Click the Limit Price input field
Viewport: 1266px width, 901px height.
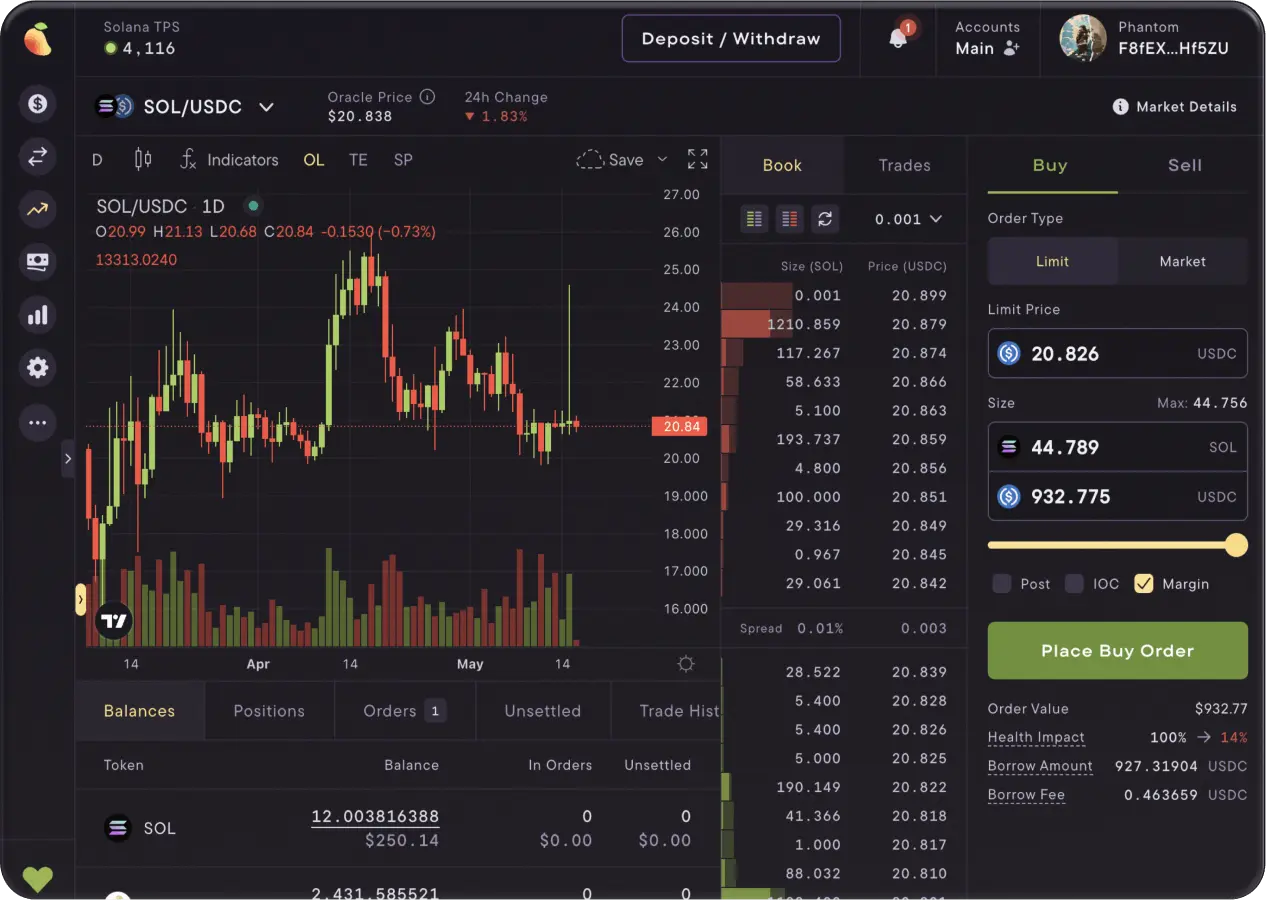tap(1118, 353)
